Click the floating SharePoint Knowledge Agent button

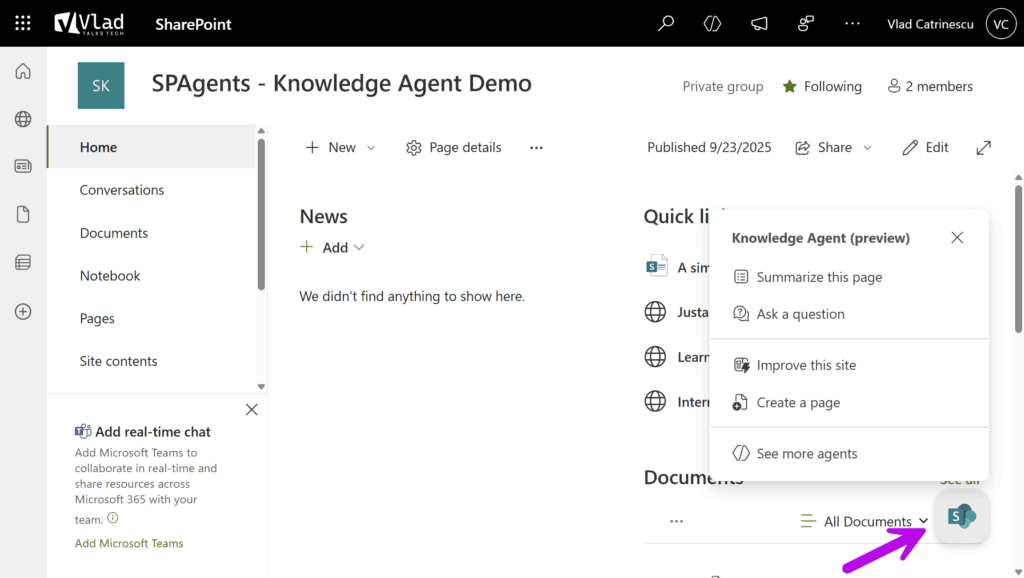tap(961, 516)
